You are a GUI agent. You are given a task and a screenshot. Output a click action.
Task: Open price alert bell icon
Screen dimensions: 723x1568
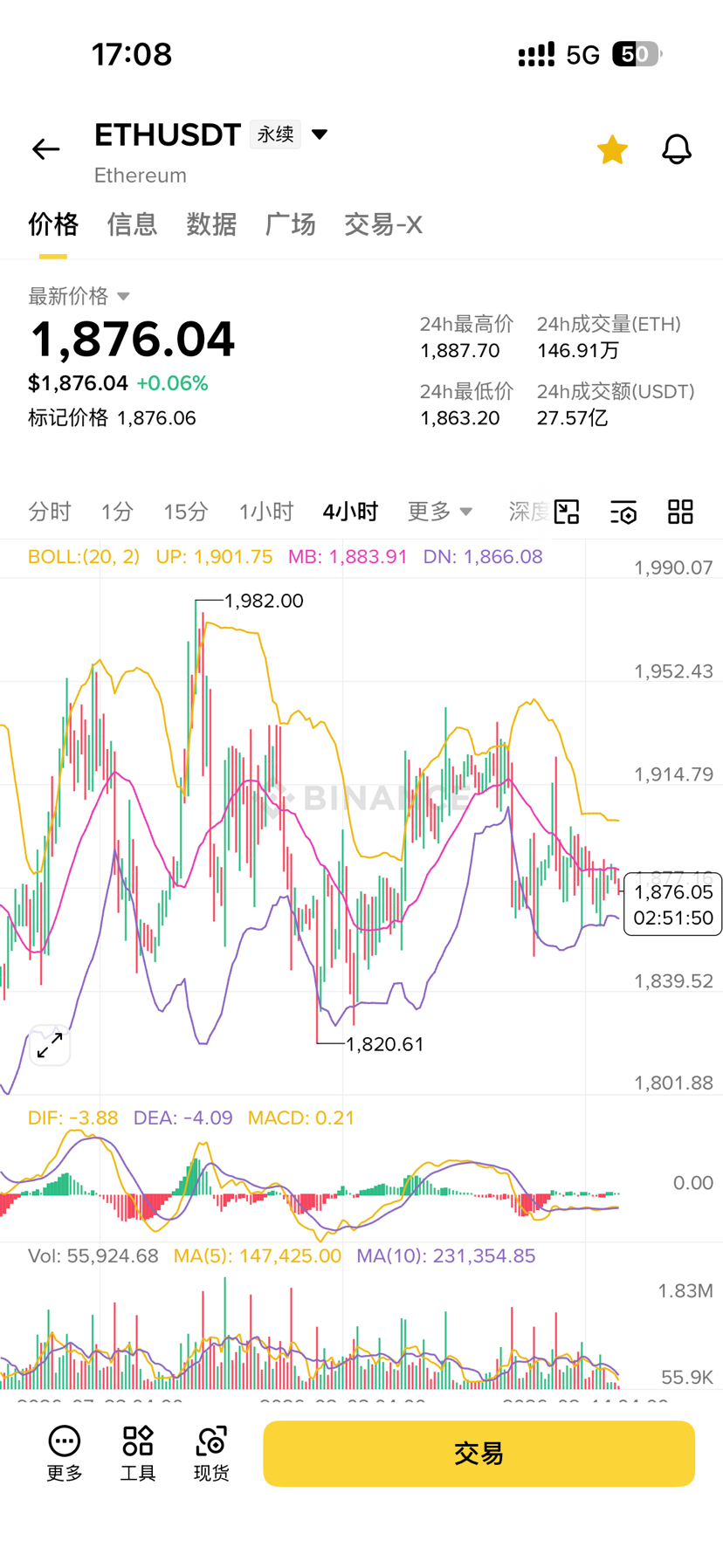point(677,149)
